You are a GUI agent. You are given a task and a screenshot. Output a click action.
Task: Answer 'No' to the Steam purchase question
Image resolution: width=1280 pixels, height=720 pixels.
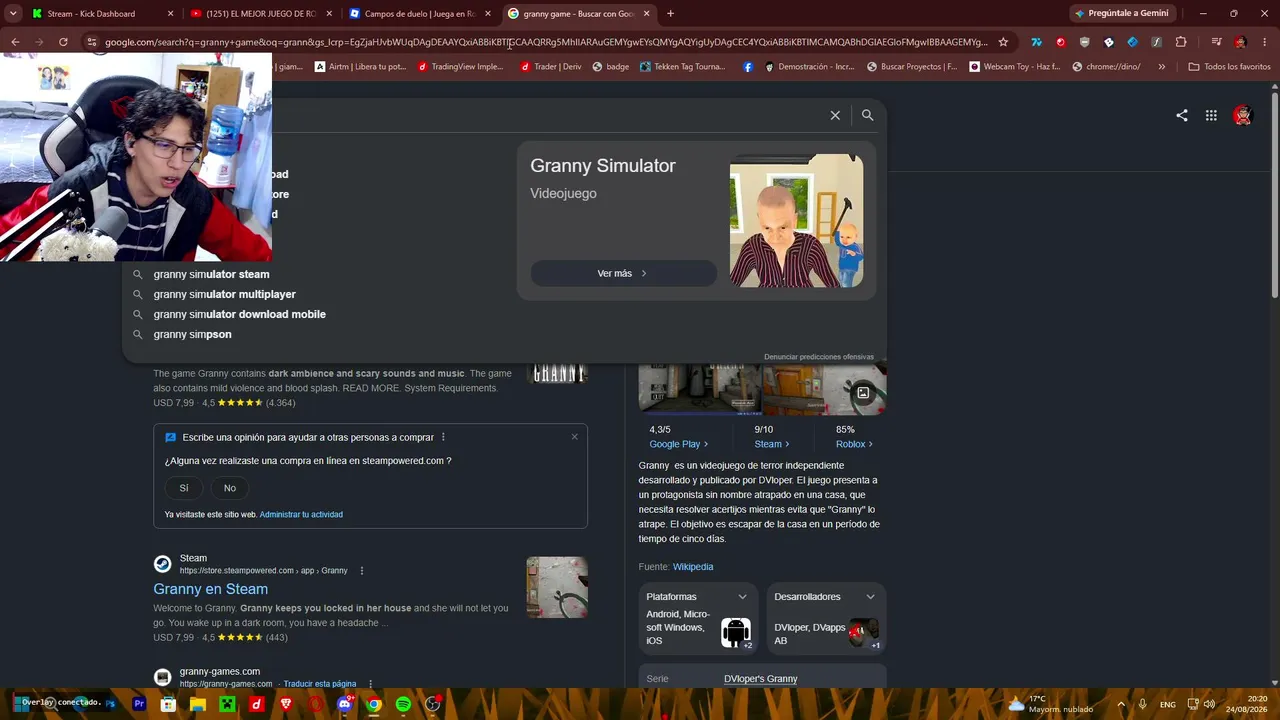click(230, 488)
